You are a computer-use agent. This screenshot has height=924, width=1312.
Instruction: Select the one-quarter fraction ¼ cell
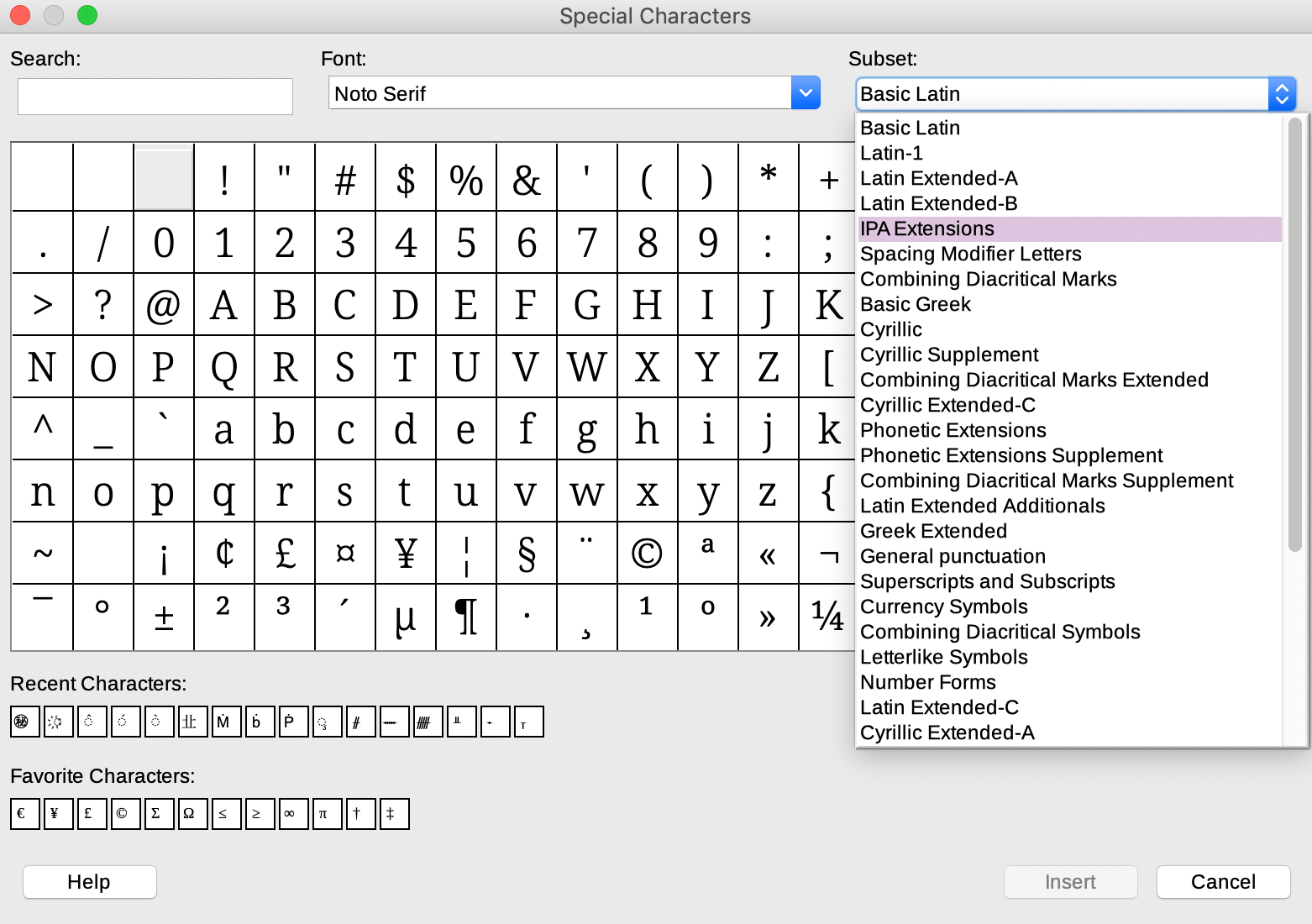(x=827, y=616)
